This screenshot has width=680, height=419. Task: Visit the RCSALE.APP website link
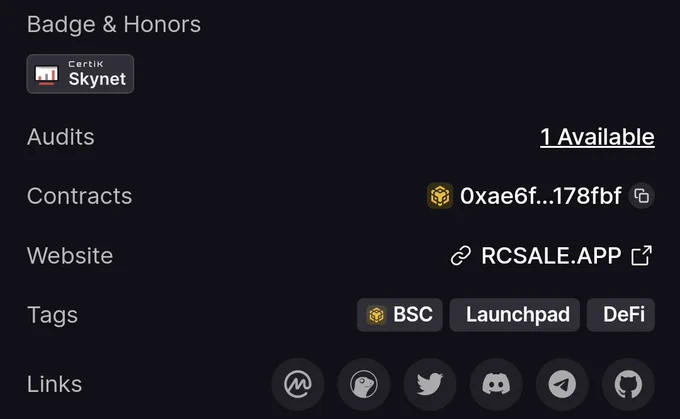click(x=551, y=255)
